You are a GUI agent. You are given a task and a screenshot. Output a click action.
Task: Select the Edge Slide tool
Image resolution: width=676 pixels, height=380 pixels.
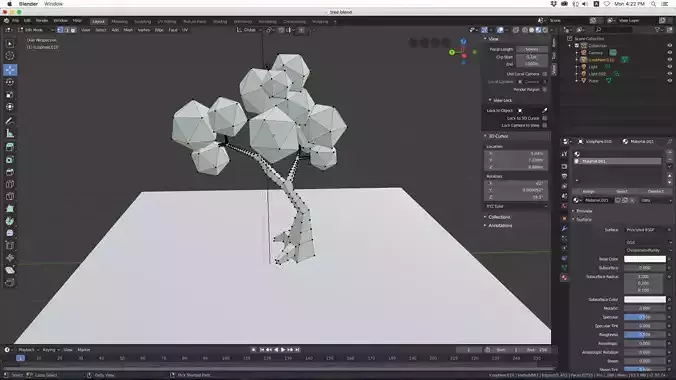tap(10, 245)
